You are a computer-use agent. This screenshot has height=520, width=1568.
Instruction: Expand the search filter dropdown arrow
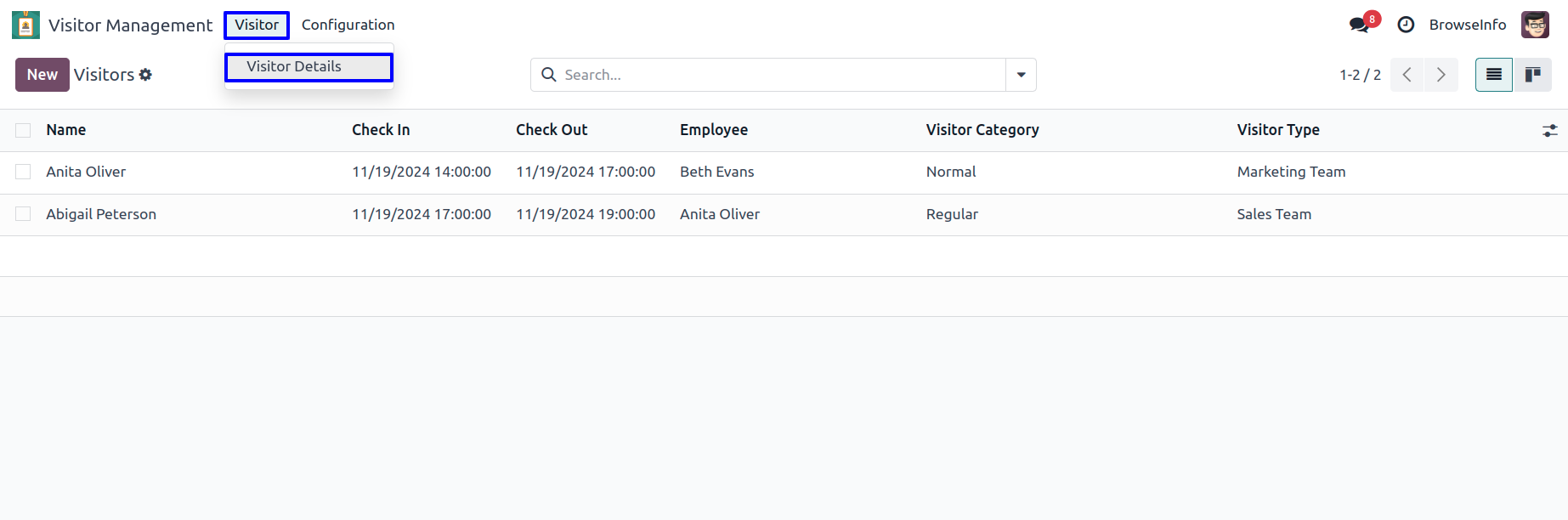[1021, 75]
